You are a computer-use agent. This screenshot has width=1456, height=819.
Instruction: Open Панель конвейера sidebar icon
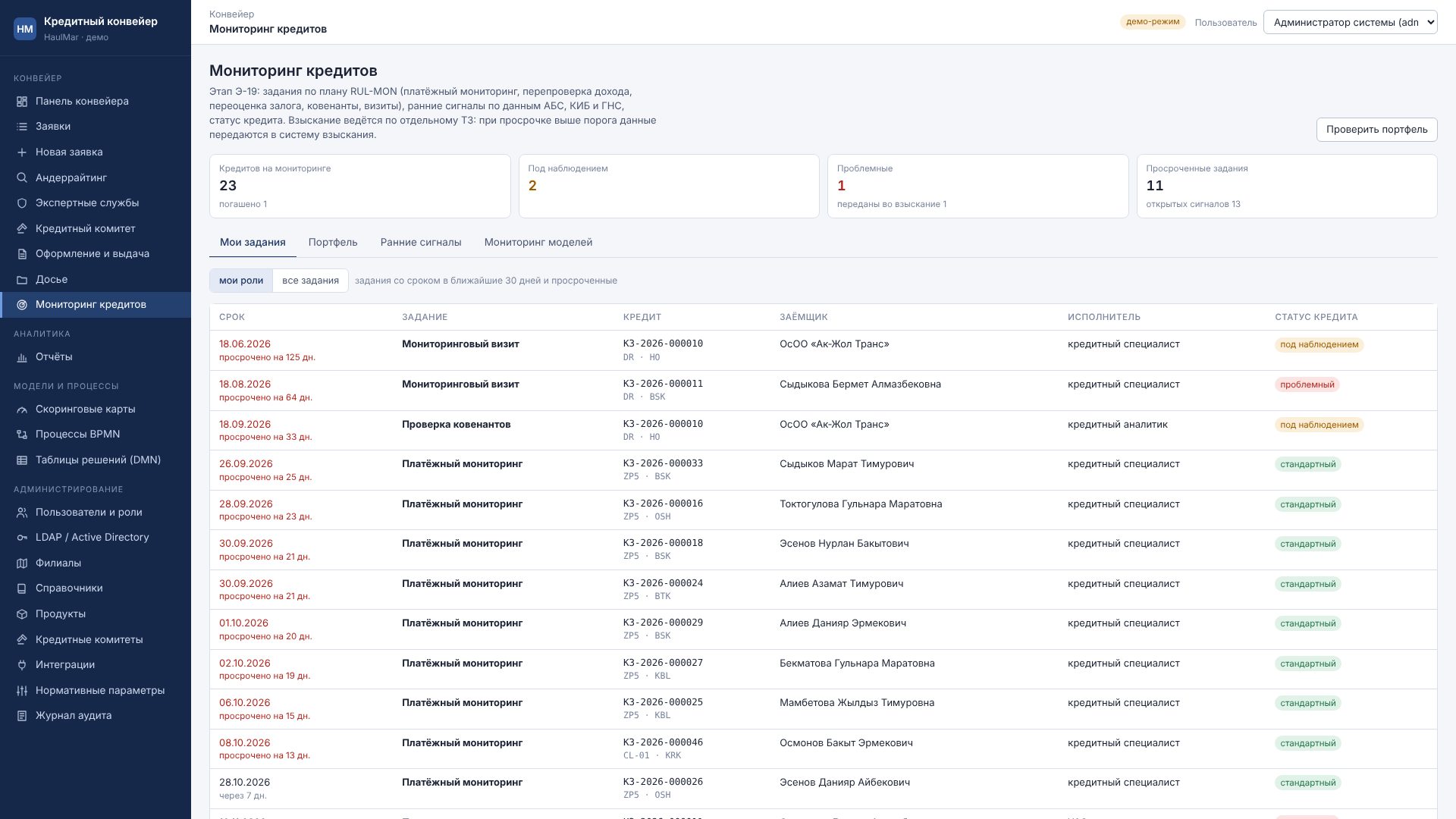coord(22,102)
